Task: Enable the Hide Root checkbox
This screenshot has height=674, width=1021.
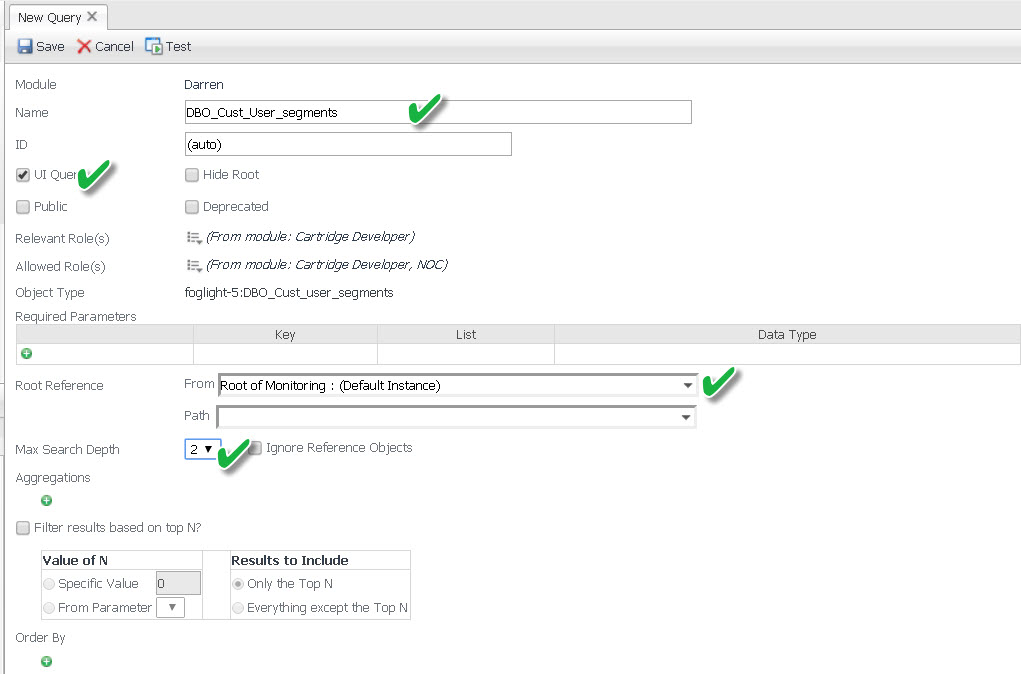Action: [x=192, y=175]
